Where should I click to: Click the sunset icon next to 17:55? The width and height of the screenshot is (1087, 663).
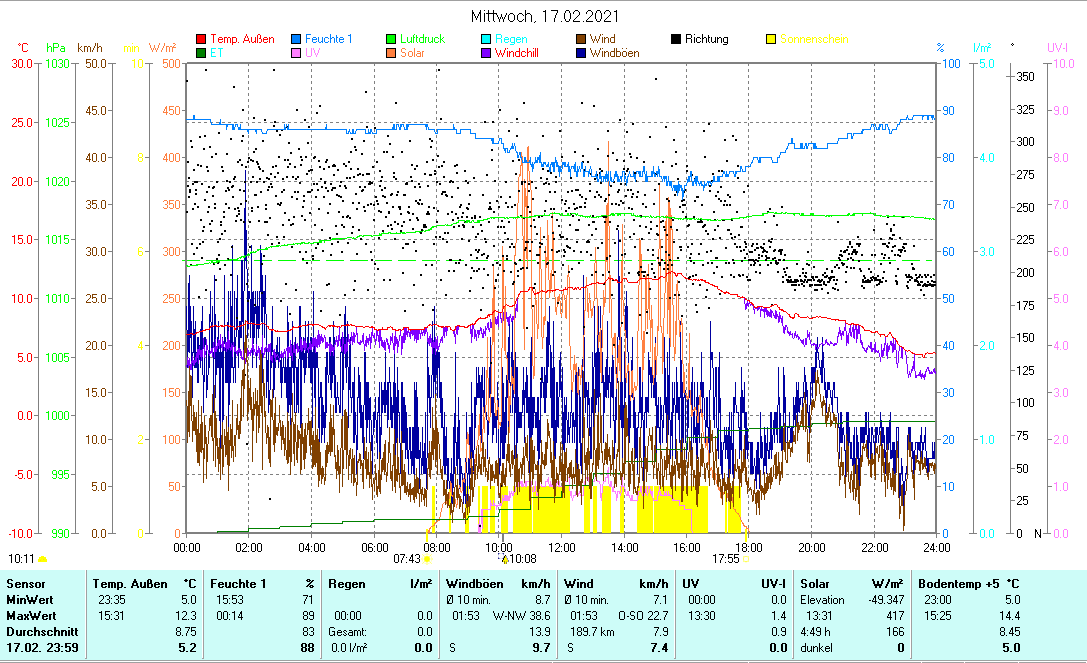(x=745, y=559)
